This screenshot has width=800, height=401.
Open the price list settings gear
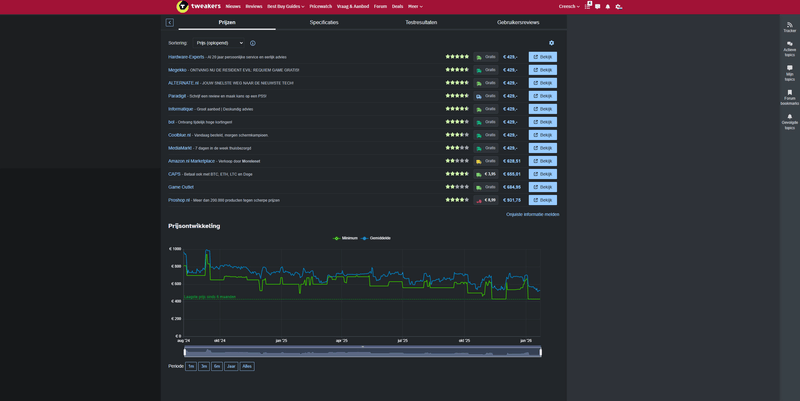[551, 43]
